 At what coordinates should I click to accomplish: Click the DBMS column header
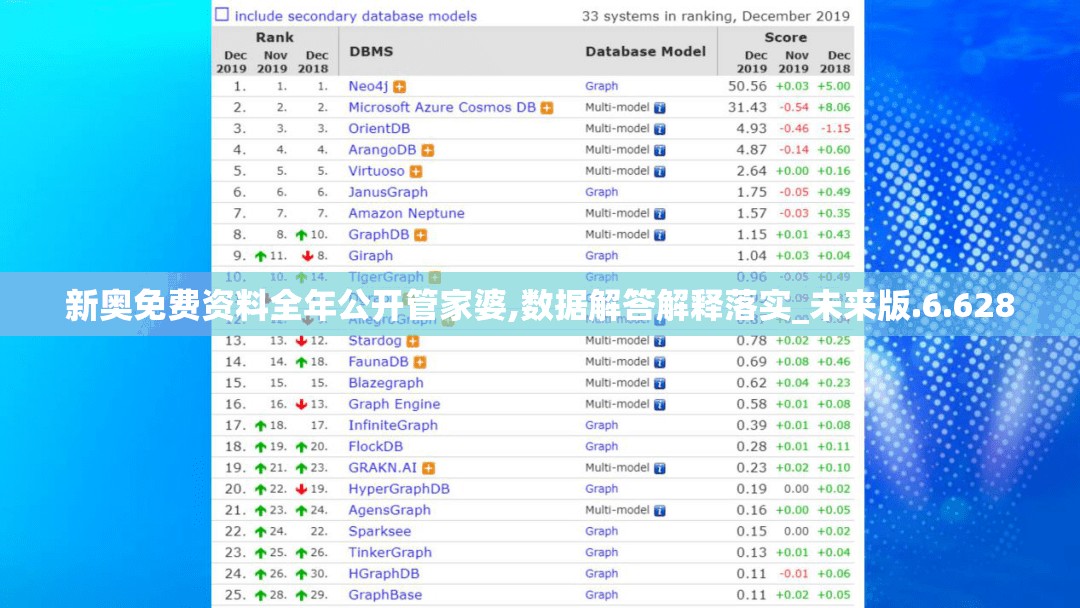click(371, 52)
